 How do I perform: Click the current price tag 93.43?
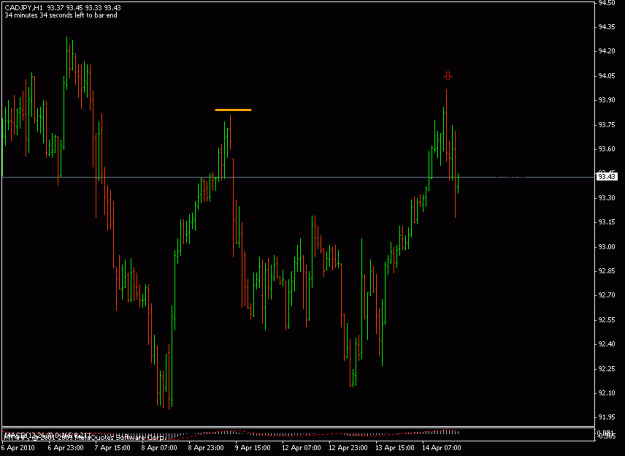tap(605, 177)
